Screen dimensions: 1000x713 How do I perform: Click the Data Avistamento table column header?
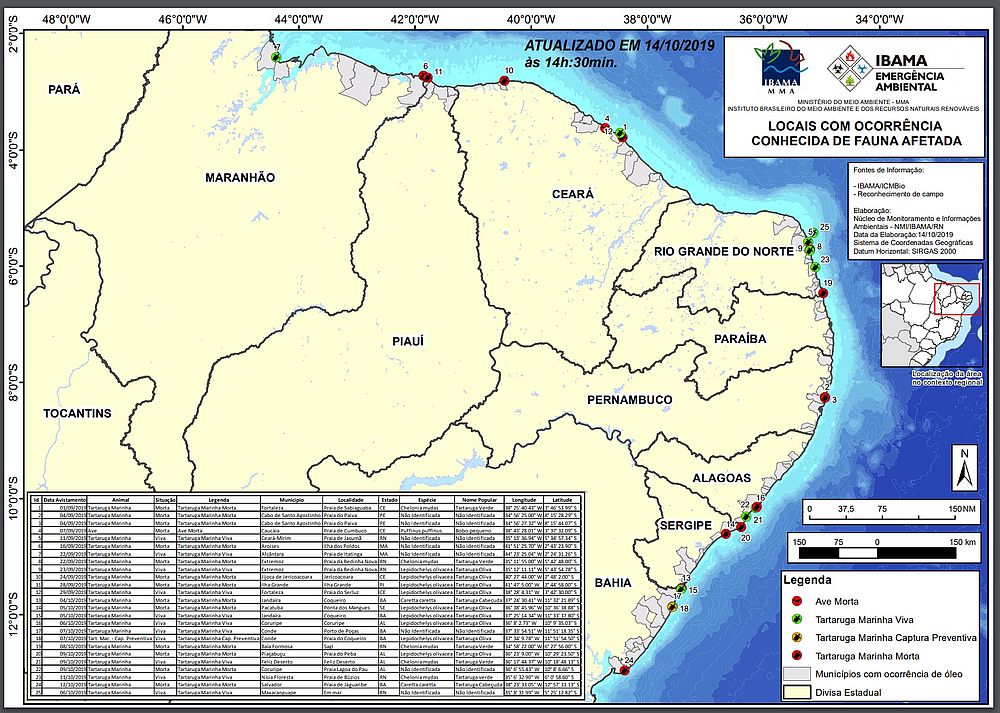point(64,498)
